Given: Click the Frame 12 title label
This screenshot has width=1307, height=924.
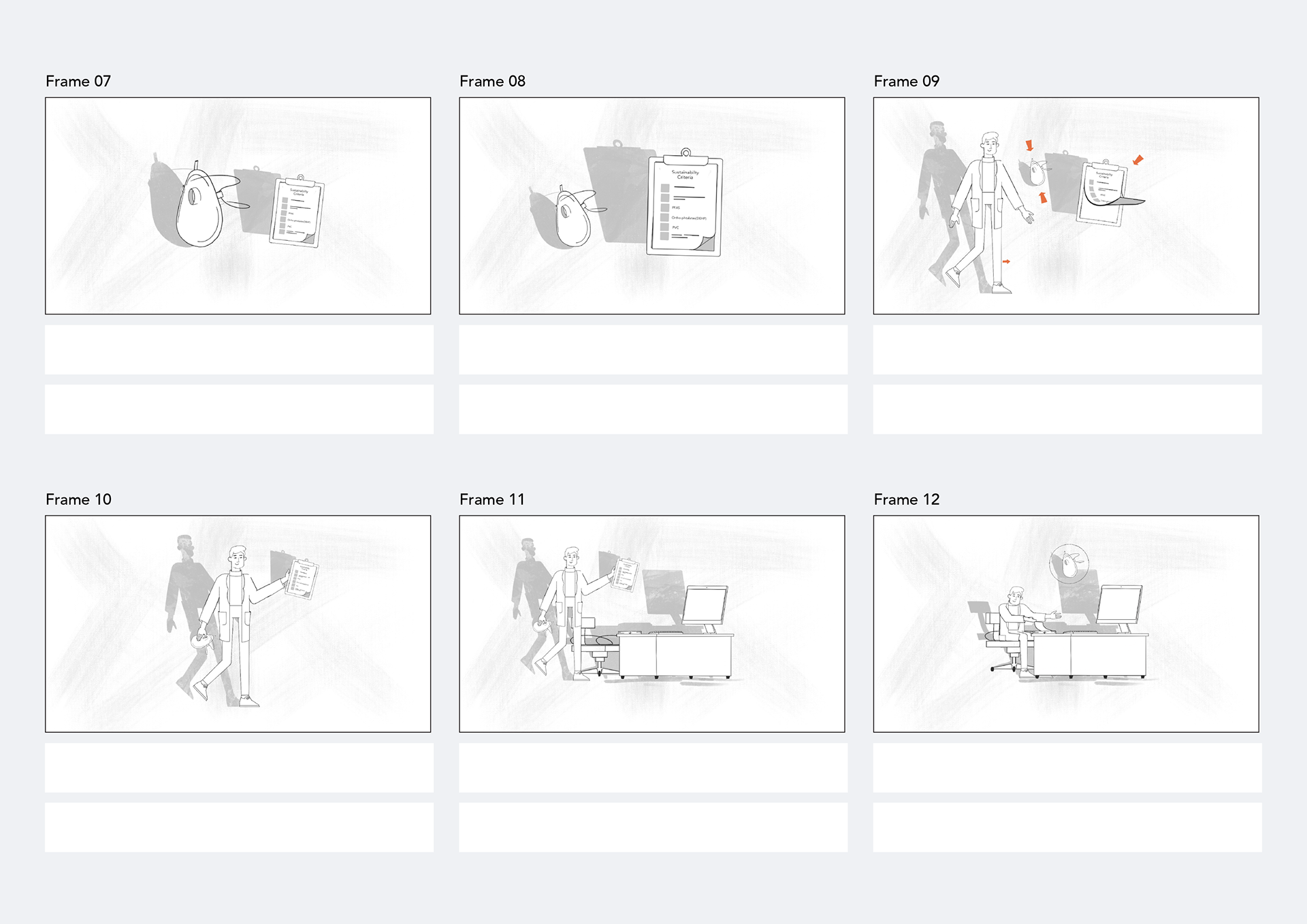Looking at the screenshot, I should tap(907, 499).
